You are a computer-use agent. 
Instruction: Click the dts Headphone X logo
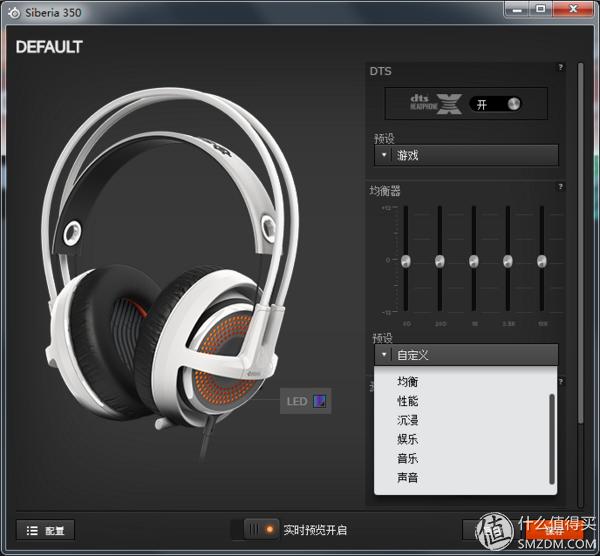436,104
